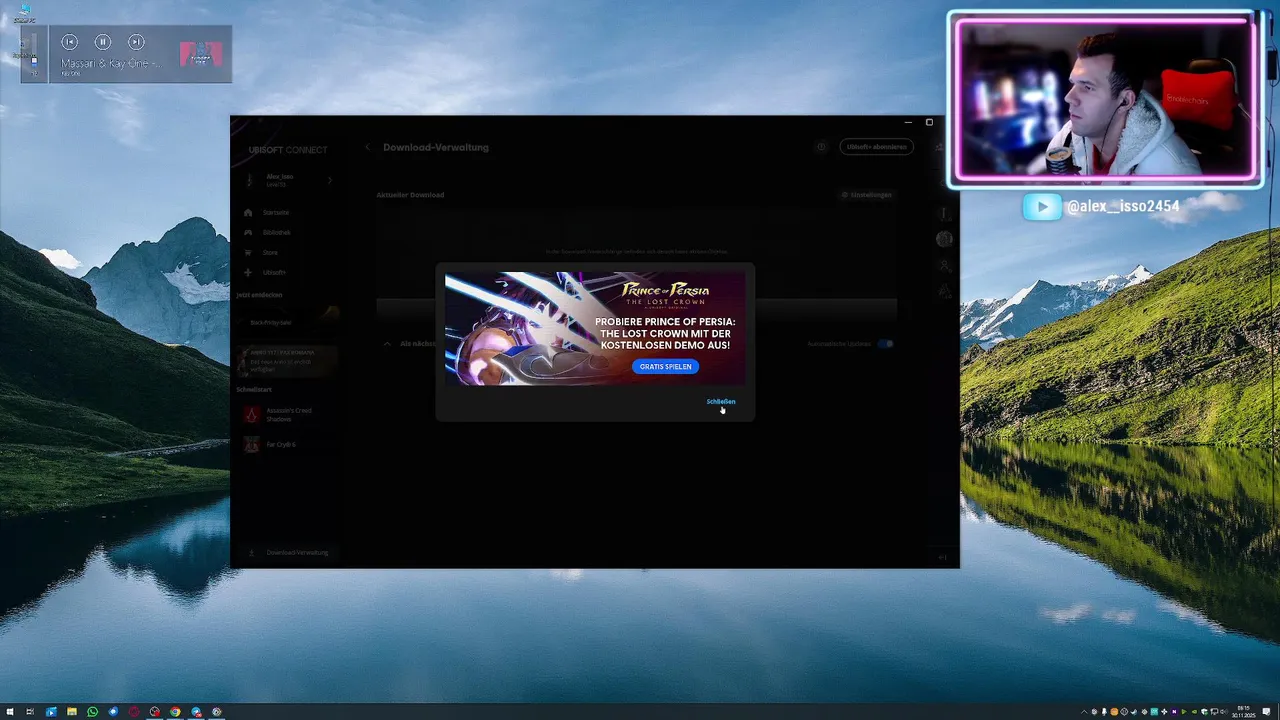This screenshot has height=720, width=1280.
Task: Open File Explorer from the taskbar
Action: pos(72,712)
